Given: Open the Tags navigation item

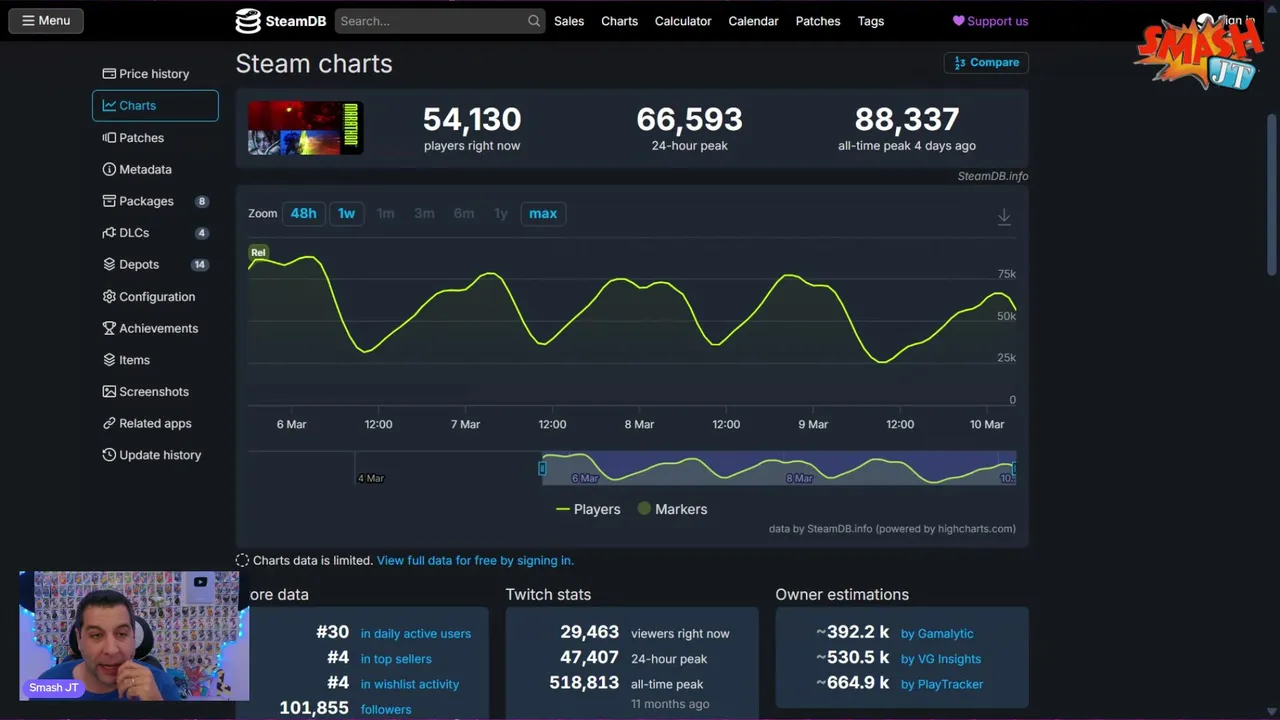Looking at the screenshot, I should click(871, 21).
